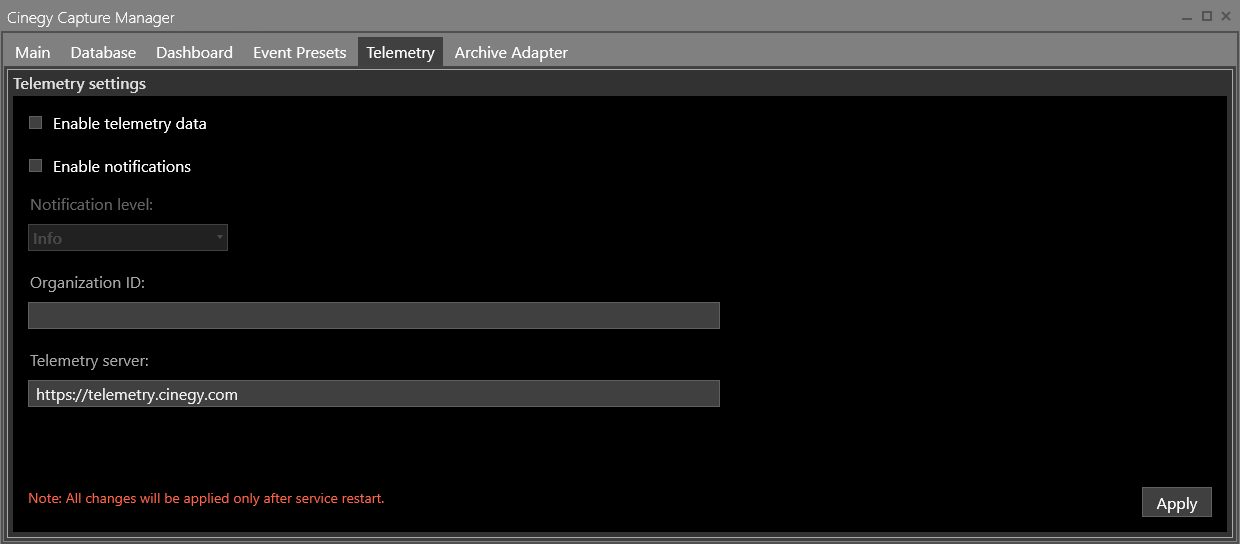
Task: Click the Organization ID input field
Action: (374, 316)
